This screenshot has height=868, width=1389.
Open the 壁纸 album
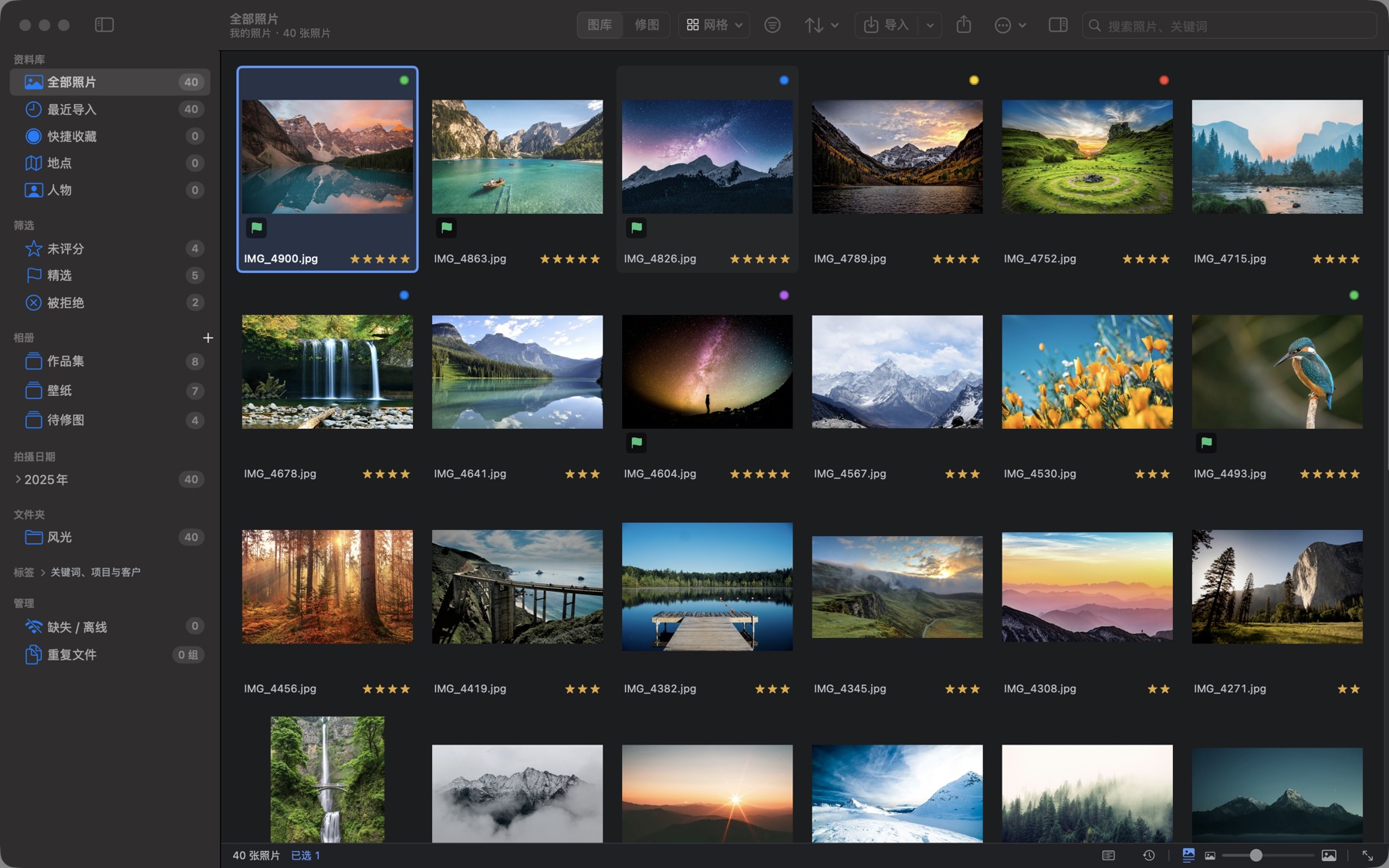pos(110,390)
